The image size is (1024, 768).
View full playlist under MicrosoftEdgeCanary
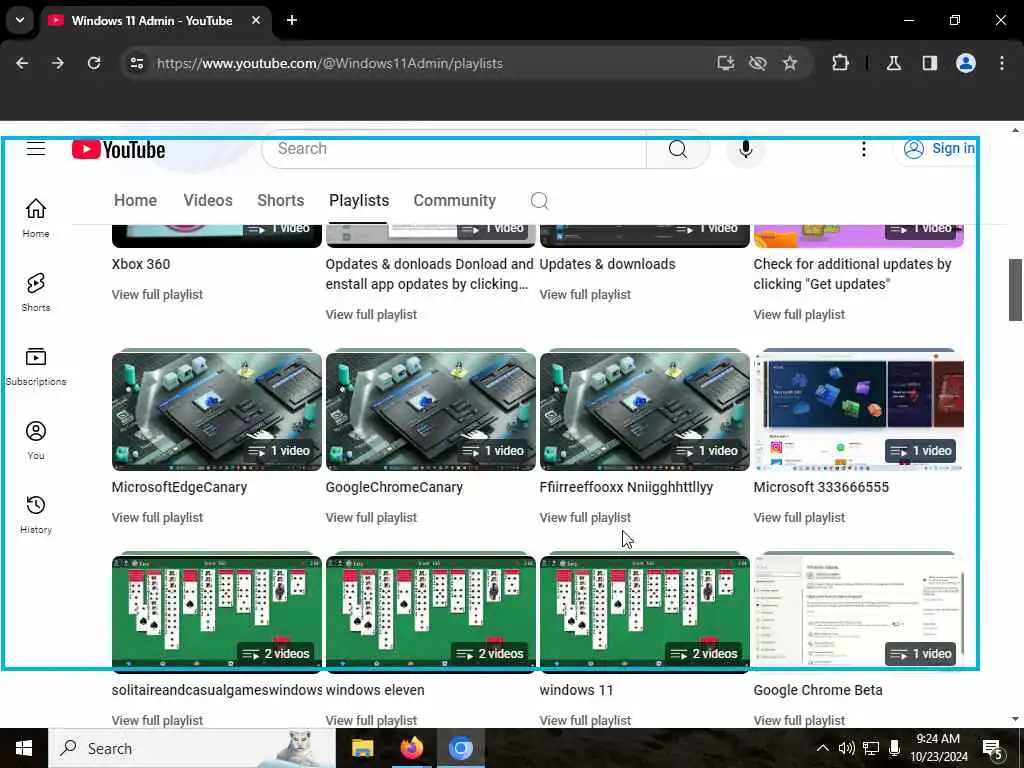pos(157,517)
